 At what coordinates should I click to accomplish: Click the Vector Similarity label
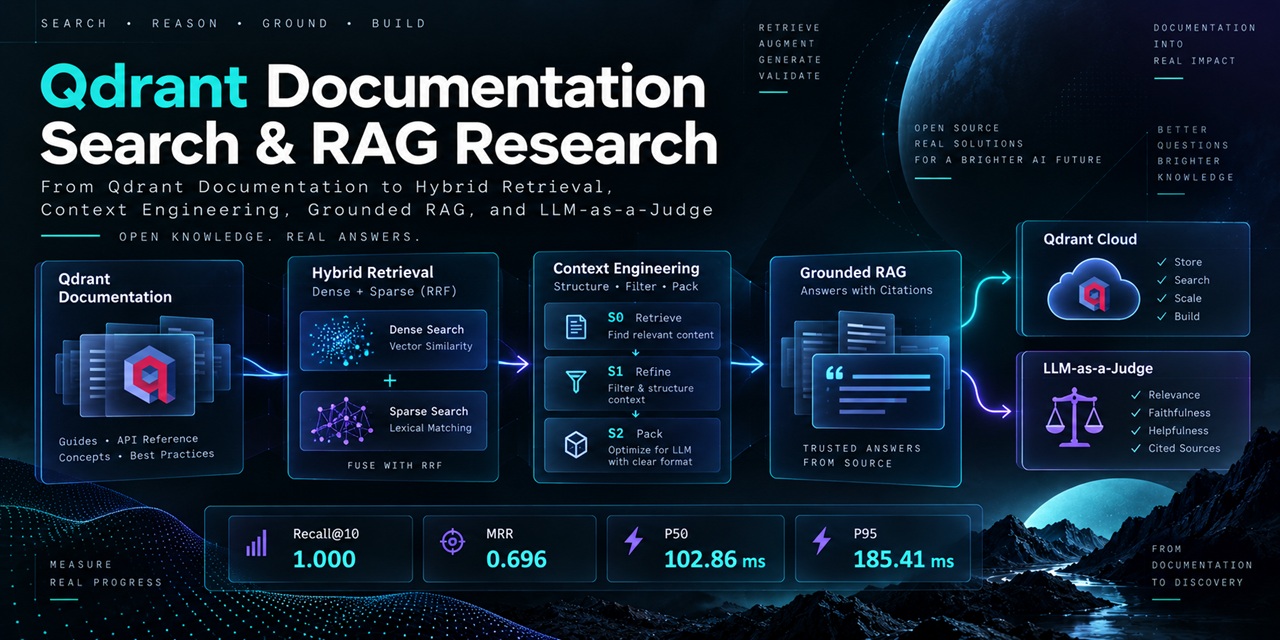coord(430,347)
